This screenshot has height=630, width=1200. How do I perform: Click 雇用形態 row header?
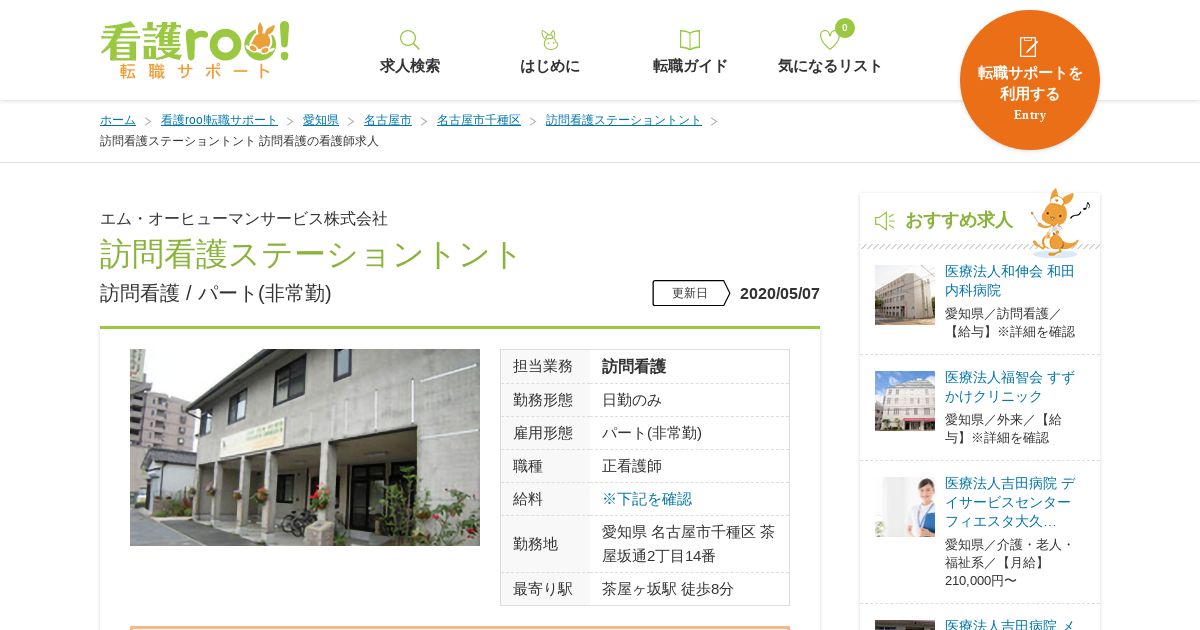point(544,433)
